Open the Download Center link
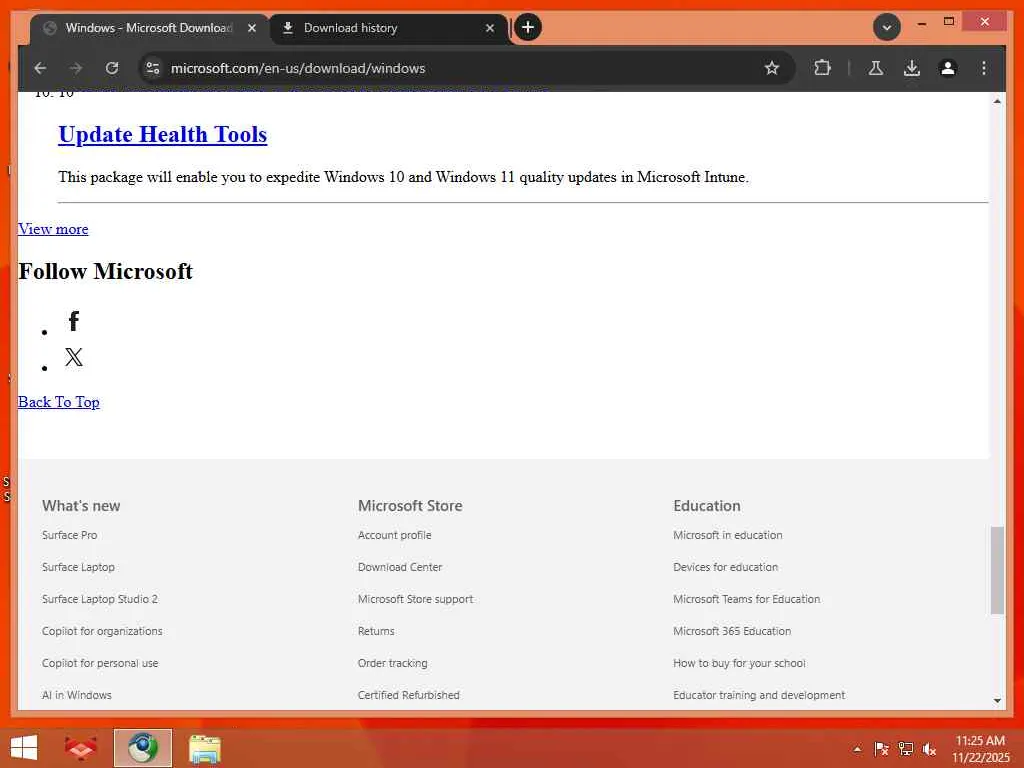The image size is (1024, 768). 400,567
